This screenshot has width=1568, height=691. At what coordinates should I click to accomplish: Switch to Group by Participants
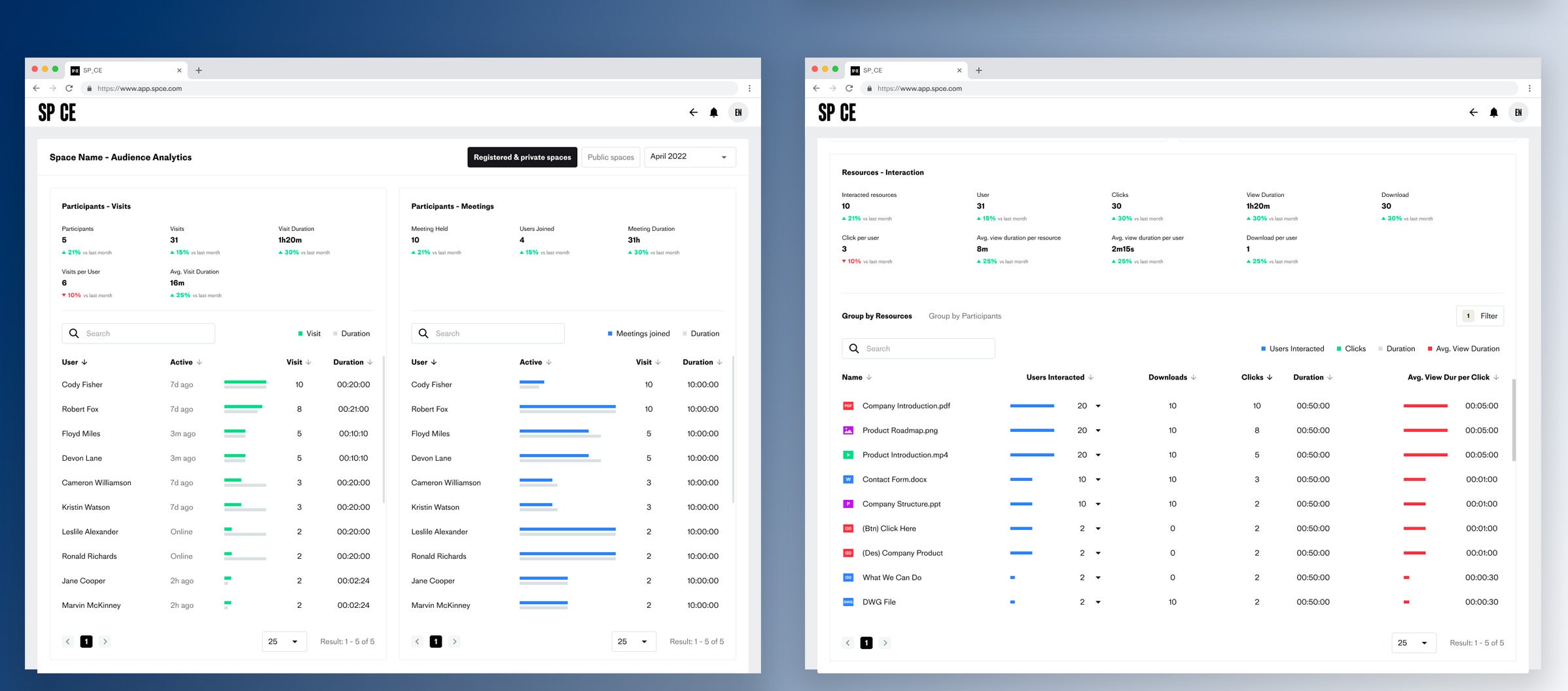tap(965, 316)
